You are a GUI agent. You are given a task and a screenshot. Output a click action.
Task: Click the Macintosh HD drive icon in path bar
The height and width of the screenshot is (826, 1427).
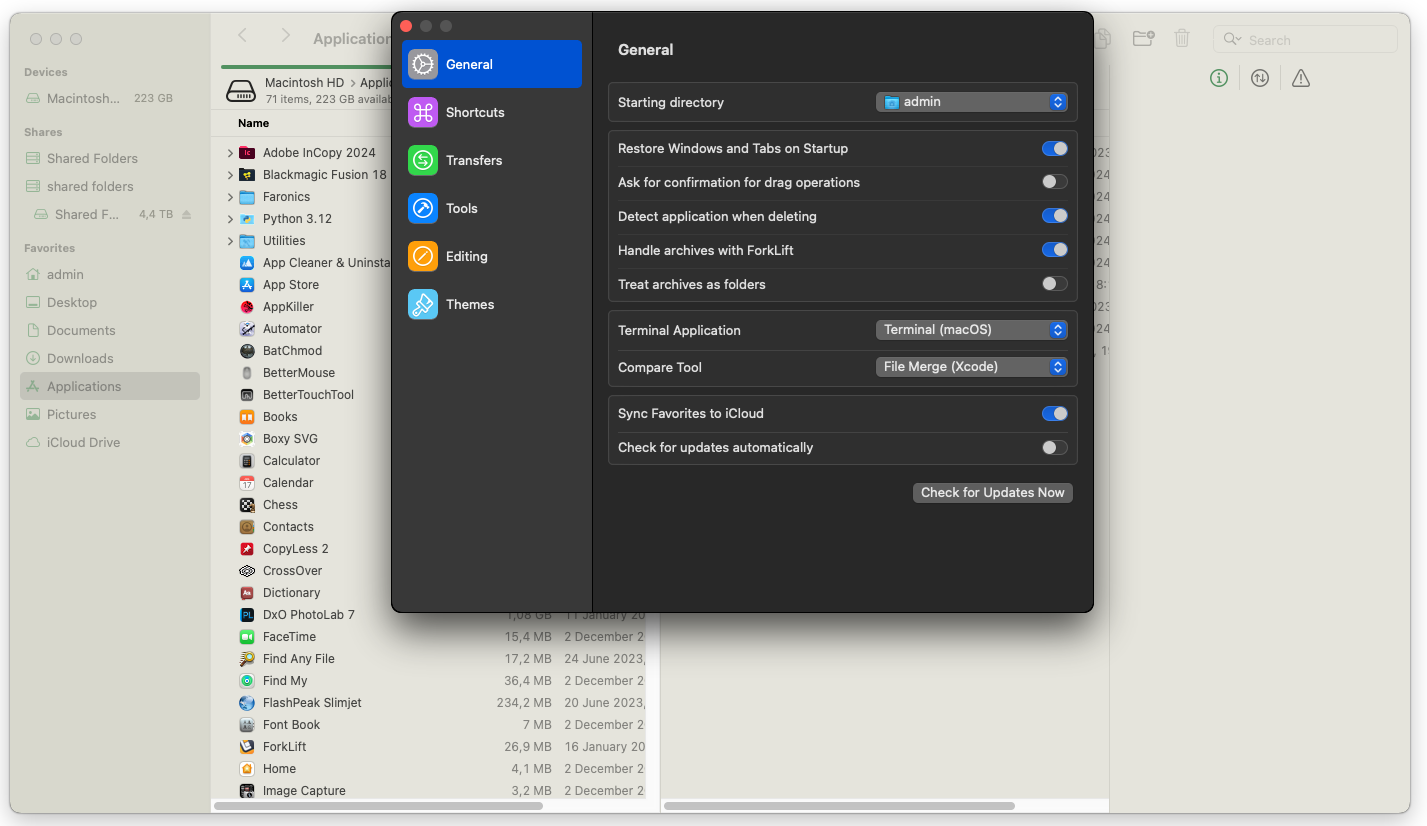(x=241, y=91)
